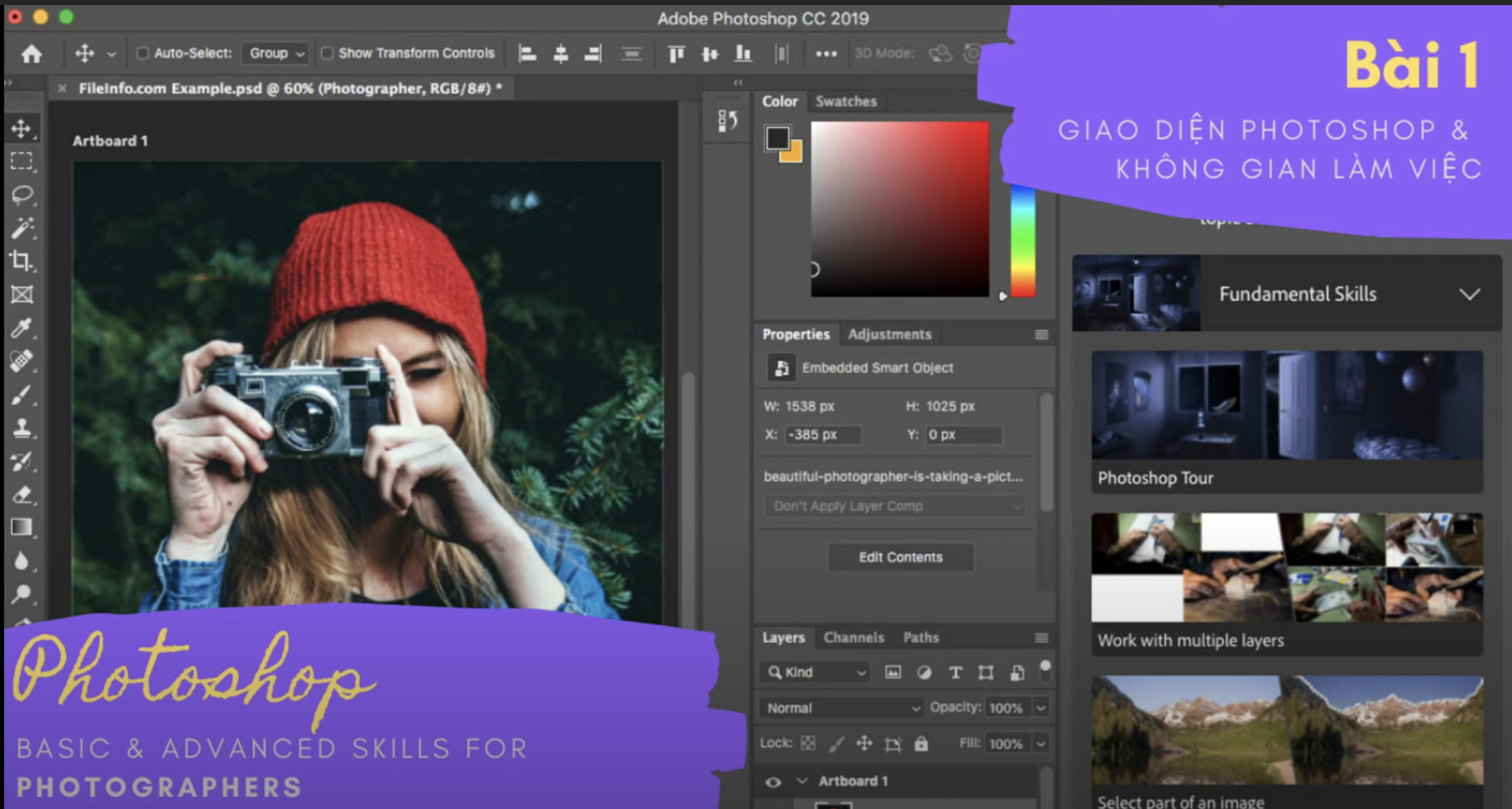This screenshot has height=809, width=1512.
Task: Open the Fill dropdown arrow
Action: point(1041,744)
